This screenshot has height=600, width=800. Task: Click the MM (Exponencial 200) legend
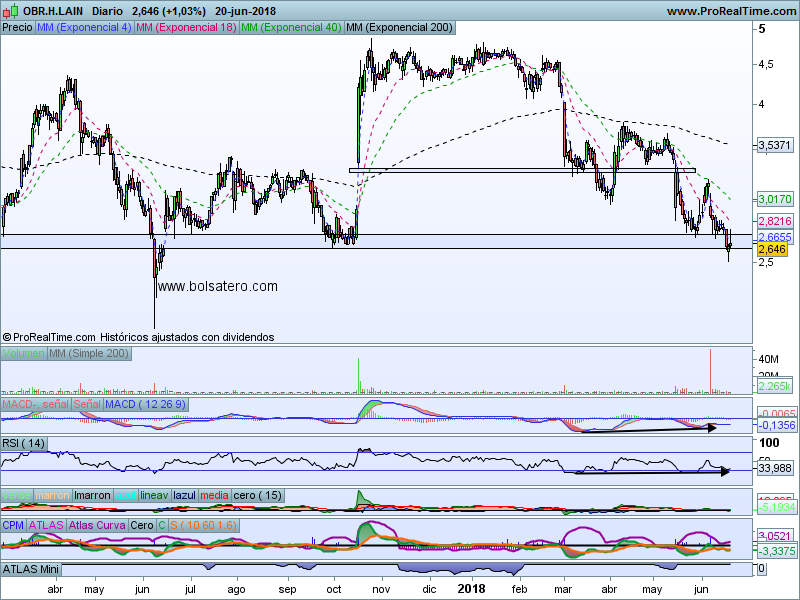point(399,28)
